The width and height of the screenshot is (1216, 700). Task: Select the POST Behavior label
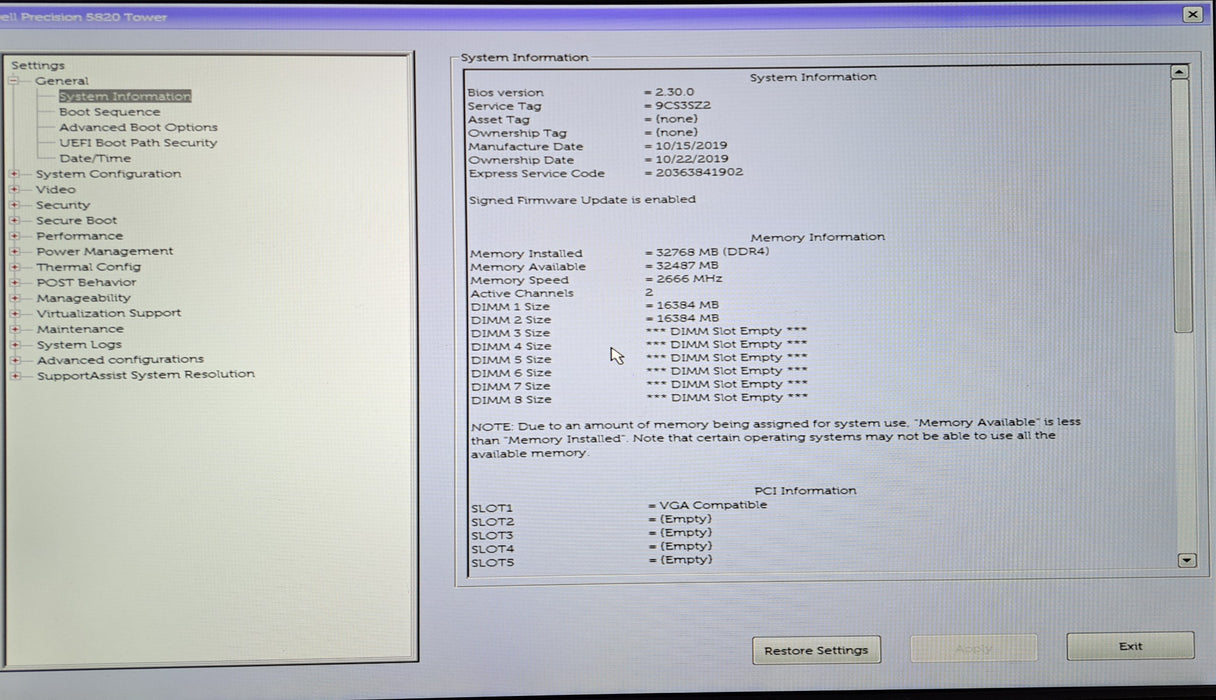coord(87,282)
